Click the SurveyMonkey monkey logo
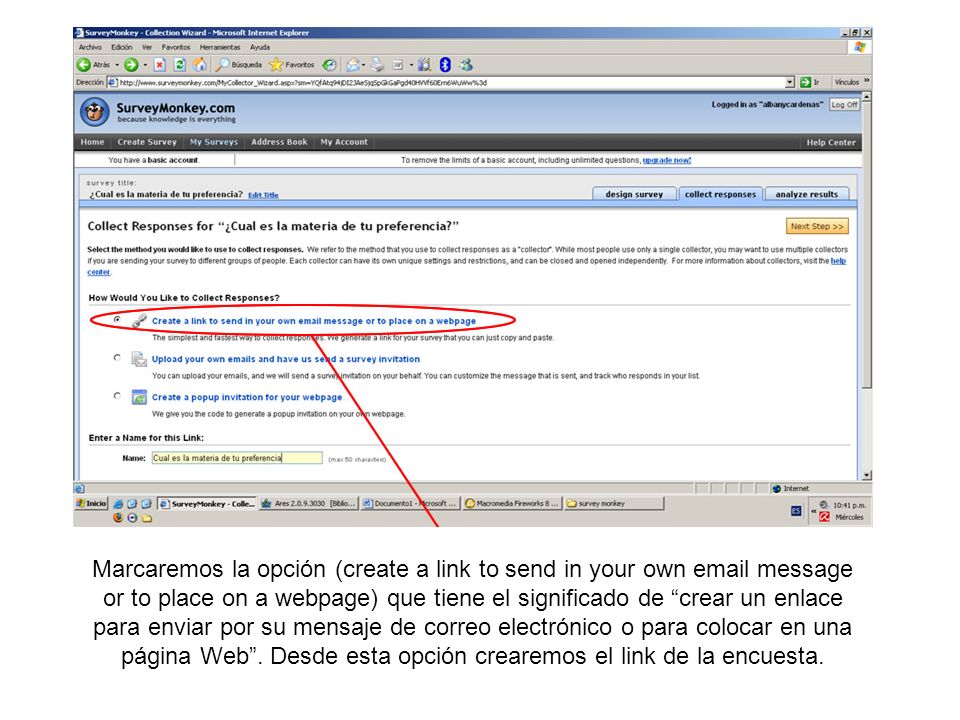Viewport: 960px width, 720px height. (x=95, y=112)
